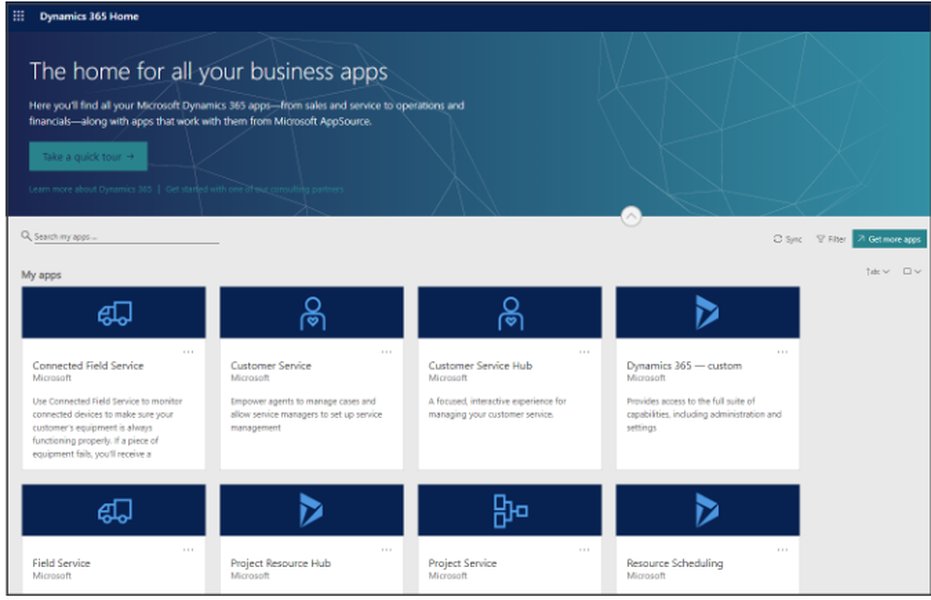Open more options for Customer Service card
The width and height of the screenshot is (931, 600).
[387, 352]
